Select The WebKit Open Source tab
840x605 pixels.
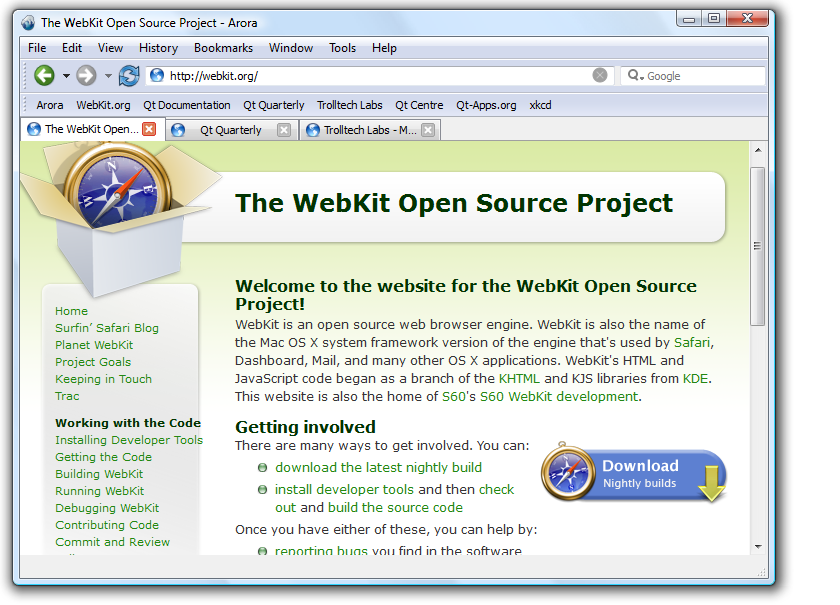(x=91, y=129)
